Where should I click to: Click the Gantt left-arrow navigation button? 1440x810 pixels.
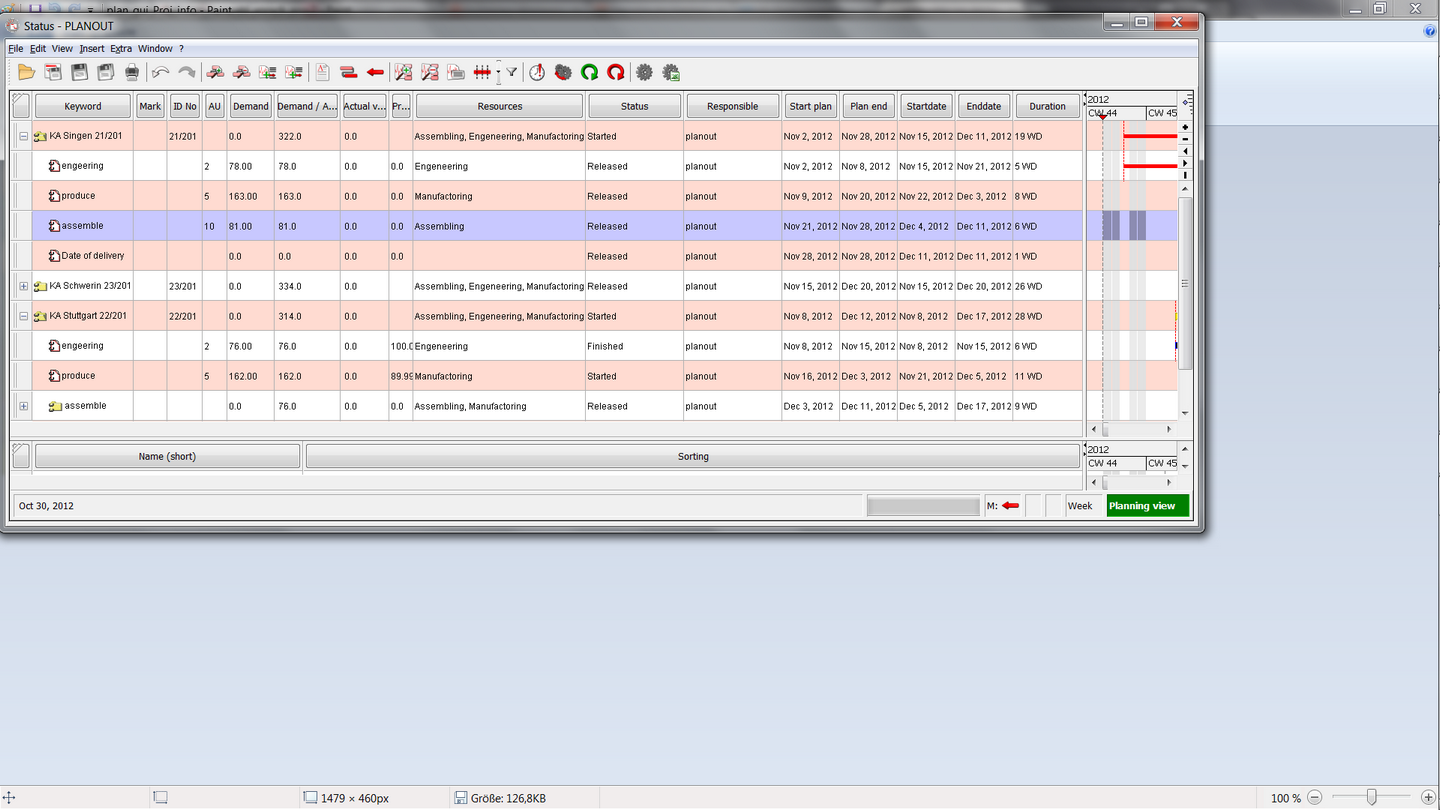pyautogui.click(x=1185, y=151)
